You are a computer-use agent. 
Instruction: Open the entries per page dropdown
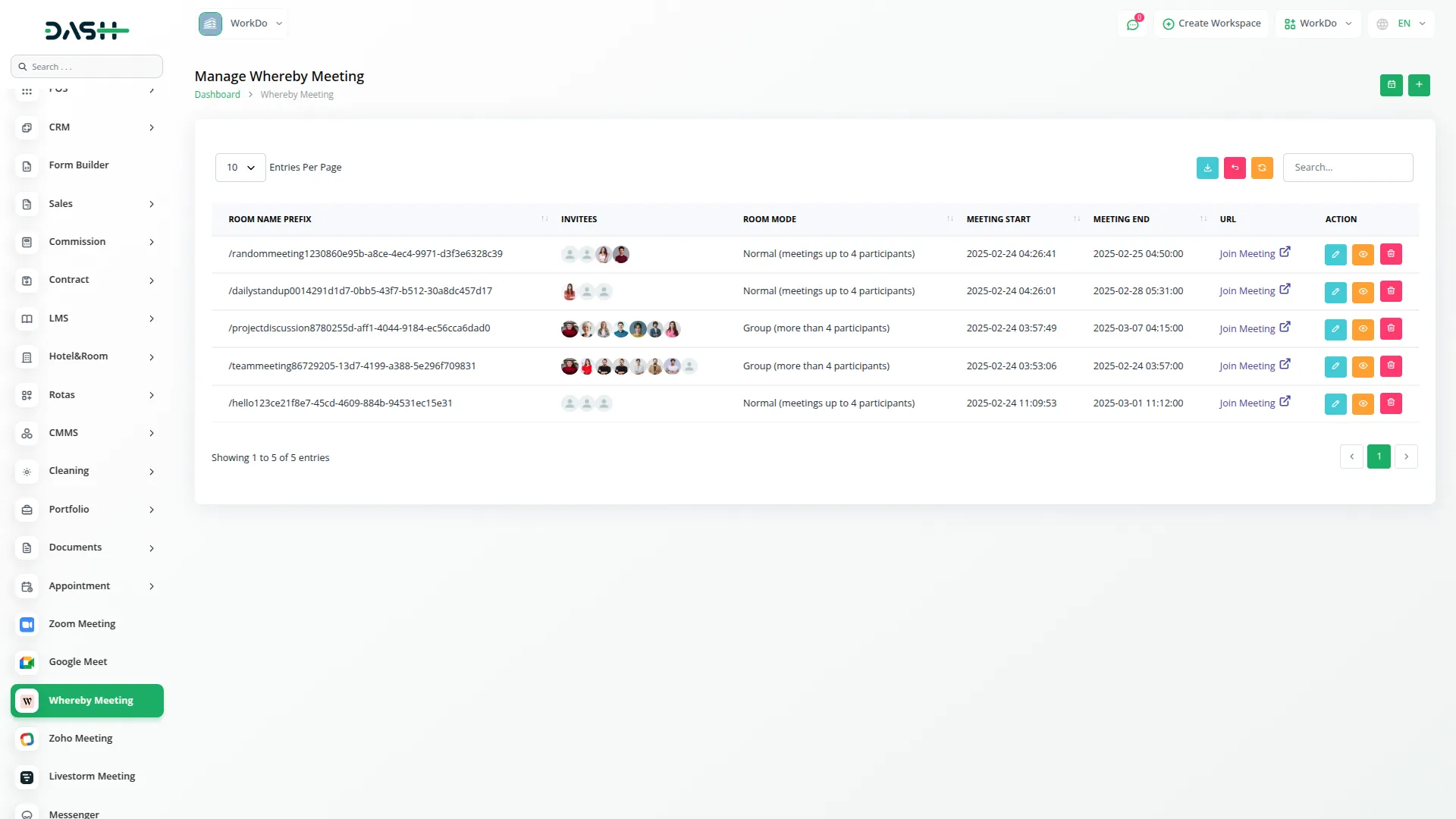point(240,168)
